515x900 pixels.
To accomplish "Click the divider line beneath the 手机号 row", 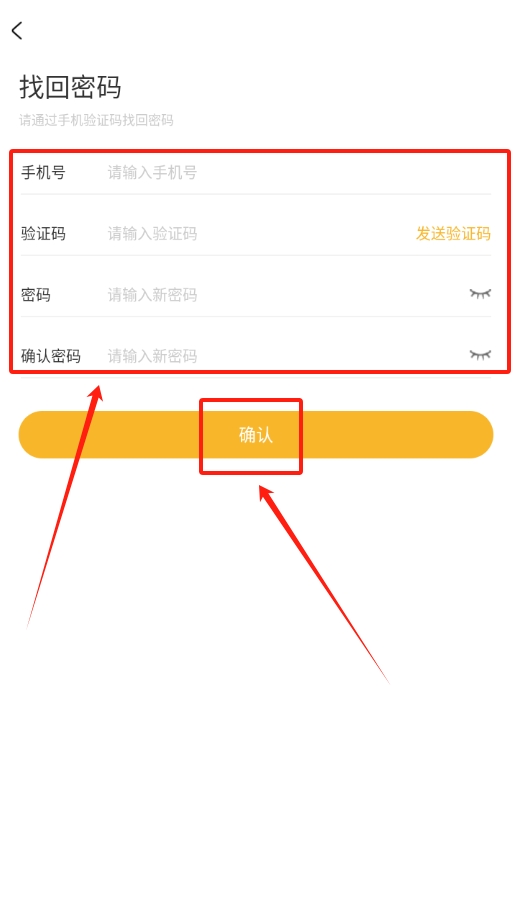I will (255, 194).
